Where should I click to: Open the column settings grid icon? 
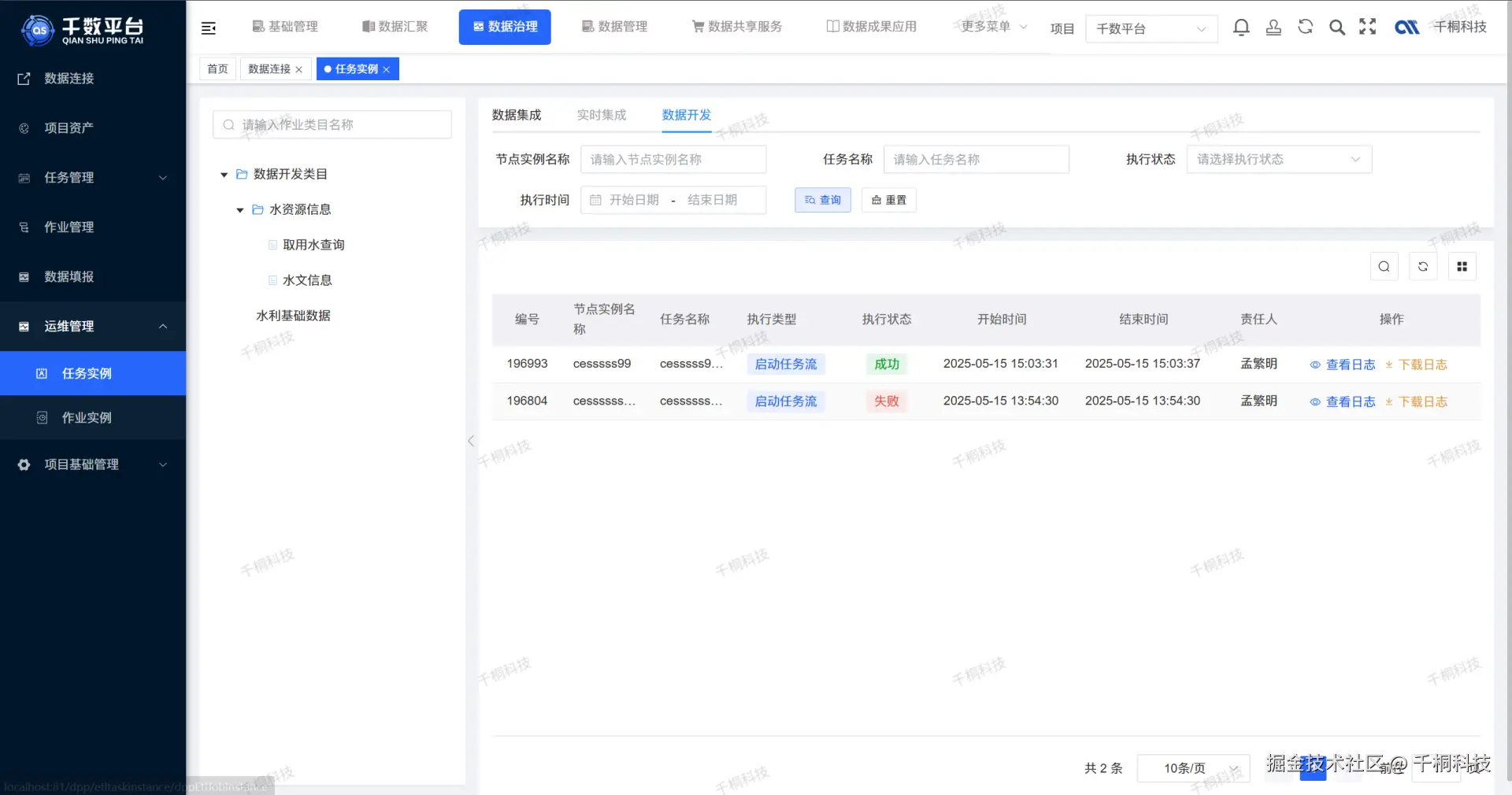pos(1462,267)
